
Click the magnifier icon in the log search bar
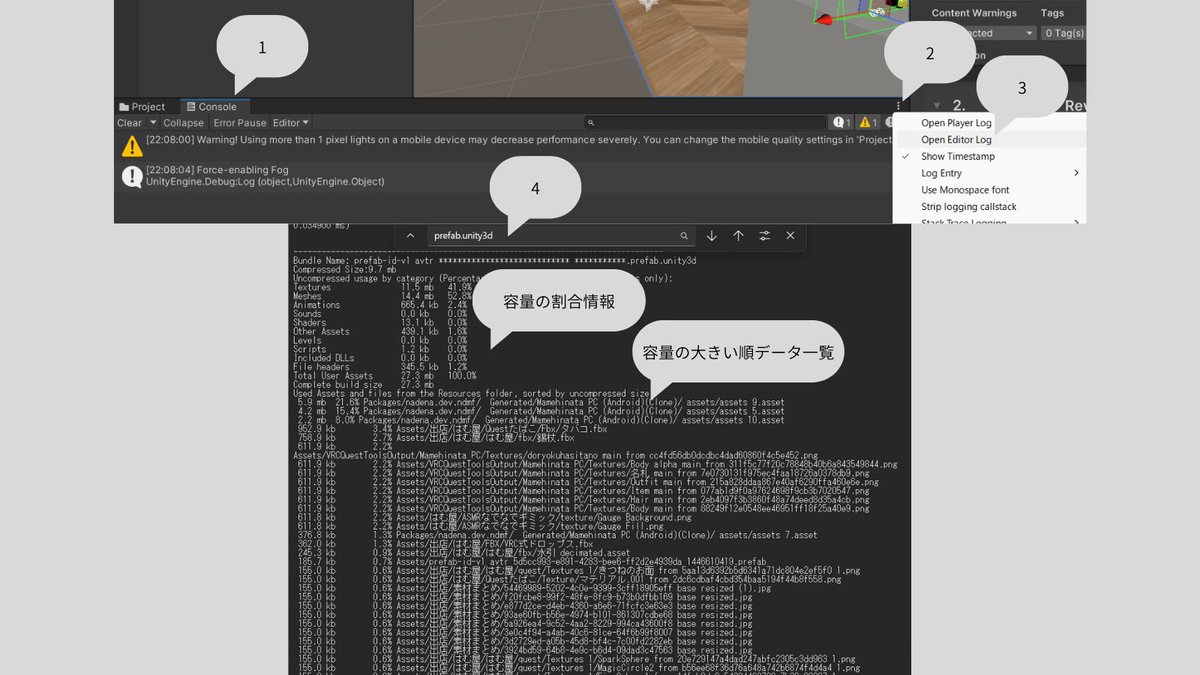pyautogui.click(x=685, y=235)
